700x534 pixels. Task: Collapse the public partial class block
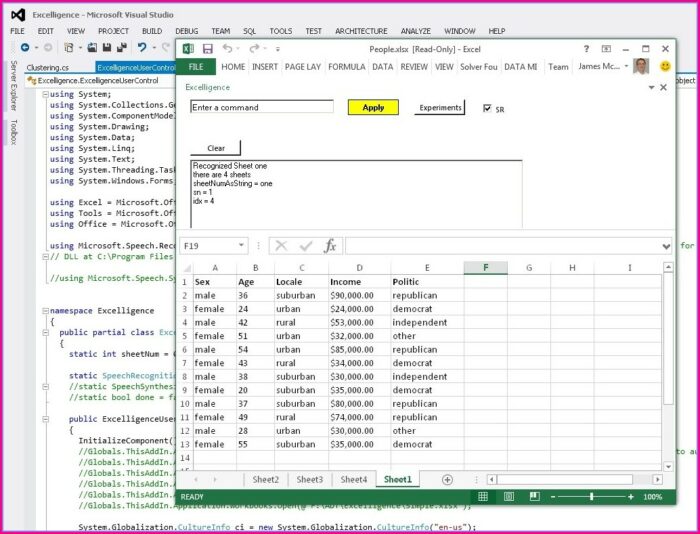(x=45, y=332)
